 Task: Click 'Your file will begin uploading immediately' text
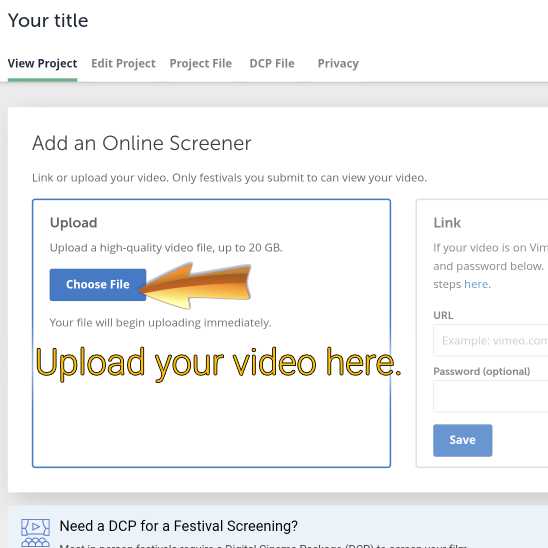coord(160,323)
